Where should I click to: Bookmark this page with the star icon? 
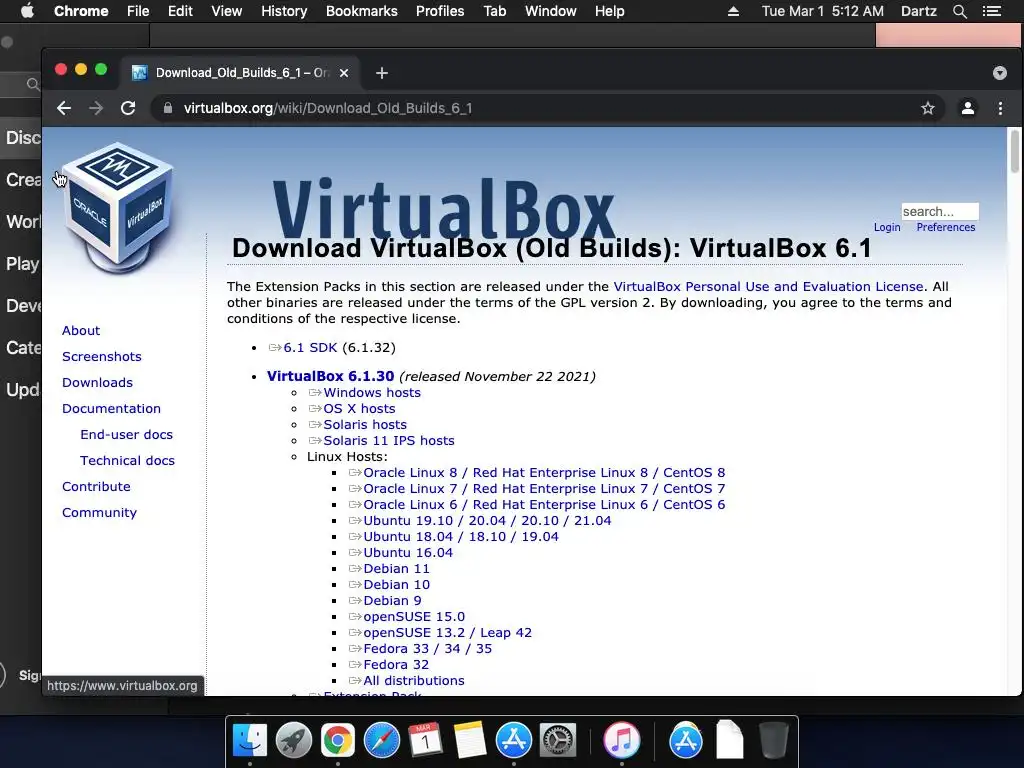pyautogui.click(x=927, y=108)
